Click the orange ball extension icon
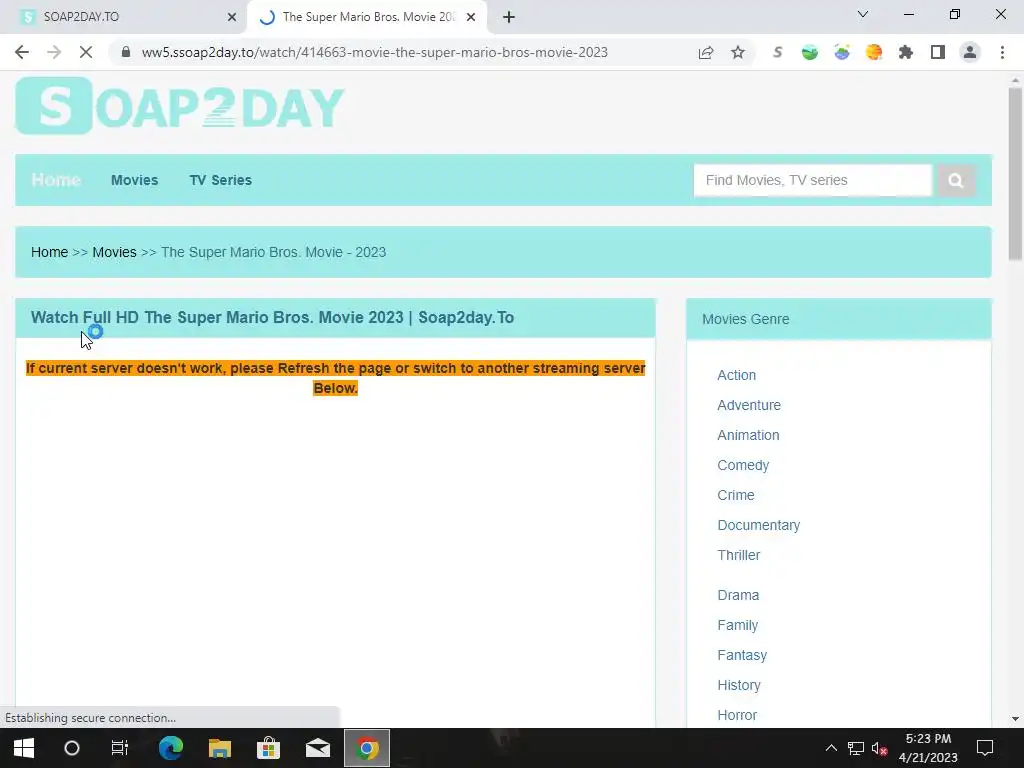 874,52
